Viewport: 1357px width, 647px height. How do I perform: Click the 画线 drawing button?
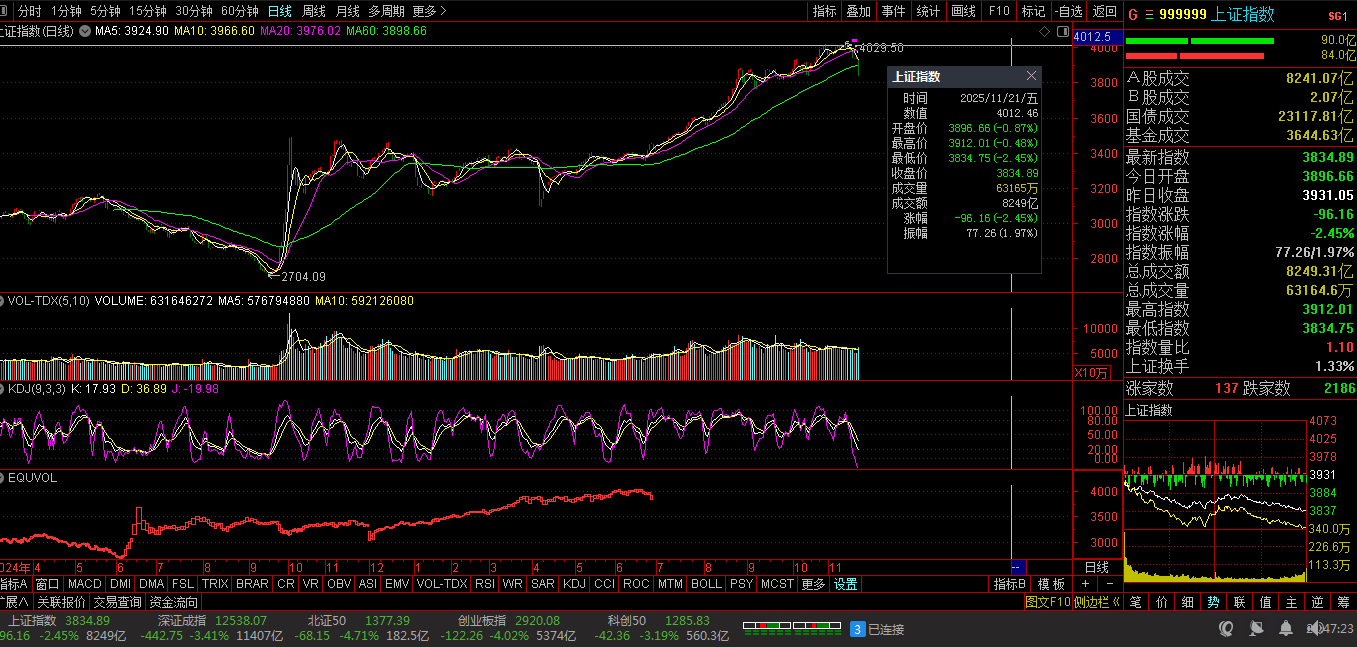(963, 11)
